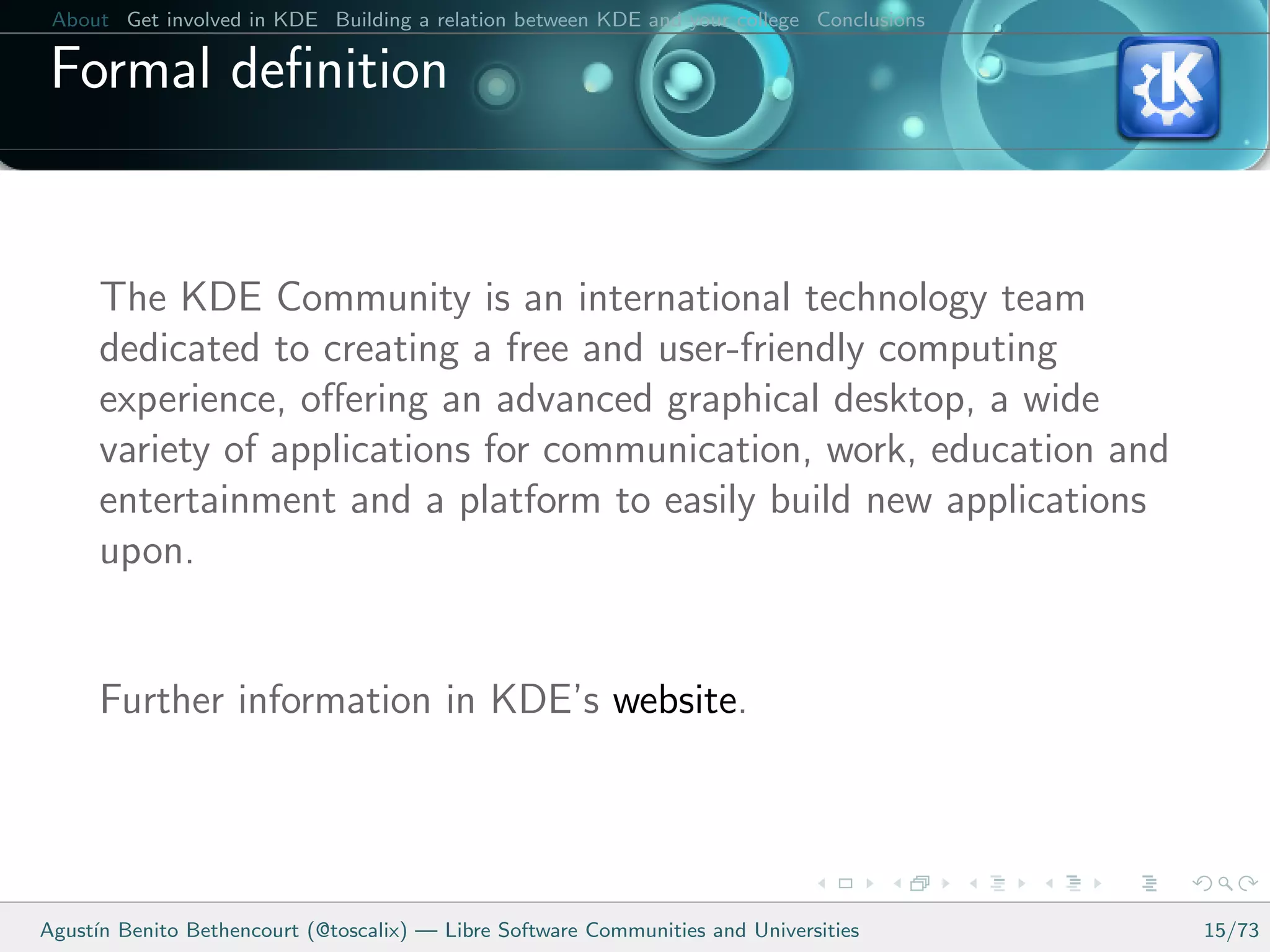Viewport: 1270px width, 952px height.
Task: Click the section navigation icon
Action: tap(1073, 884)
